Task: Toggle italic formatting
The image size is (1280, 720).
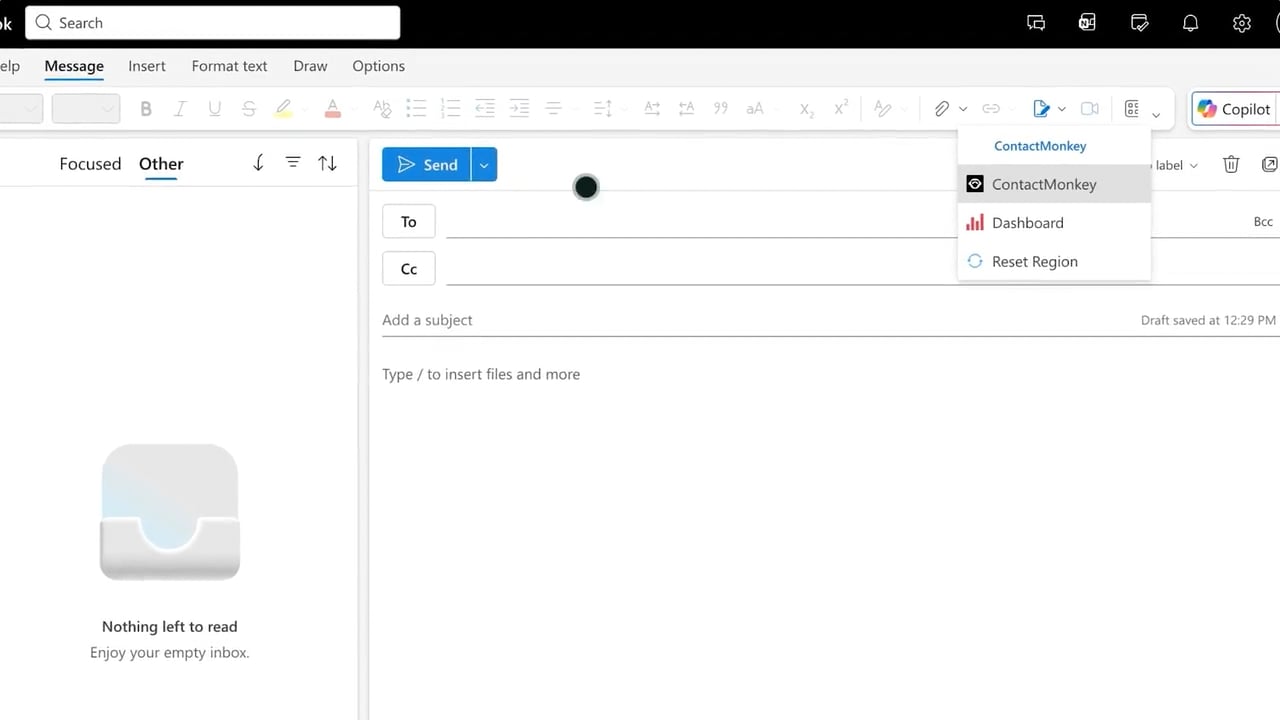Action: pyautogui.click(x=180, y=109)
